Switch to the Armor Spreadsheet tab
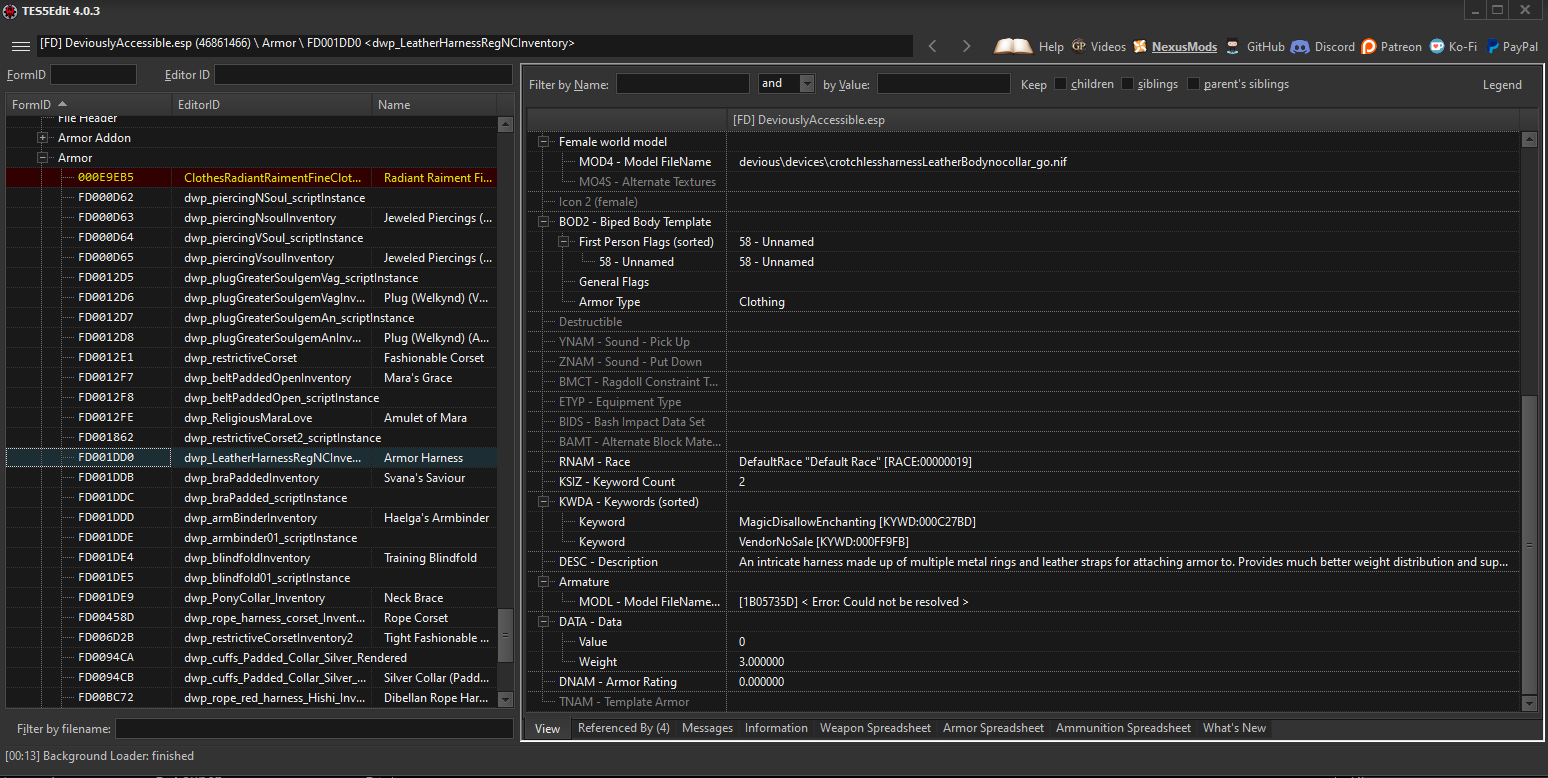Screen dimensions: 1548x778 [x=993, y=727]
